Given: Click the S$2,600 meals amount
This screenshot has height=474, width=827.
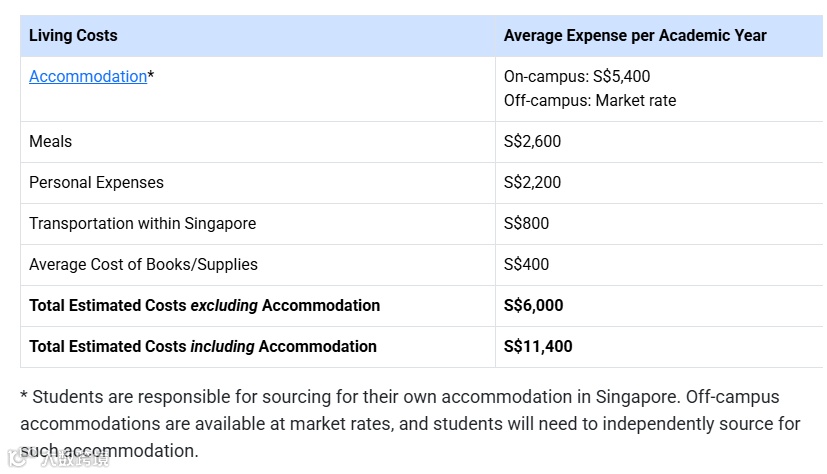Looking at the screenshot, I should (532, 141).
